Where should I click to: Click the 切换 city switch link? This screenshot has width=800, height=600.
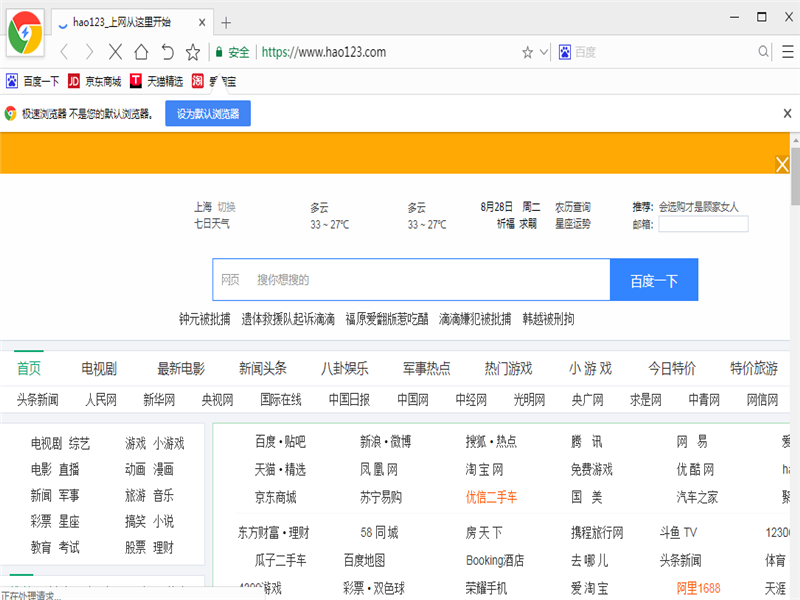[x=226, y=207]
